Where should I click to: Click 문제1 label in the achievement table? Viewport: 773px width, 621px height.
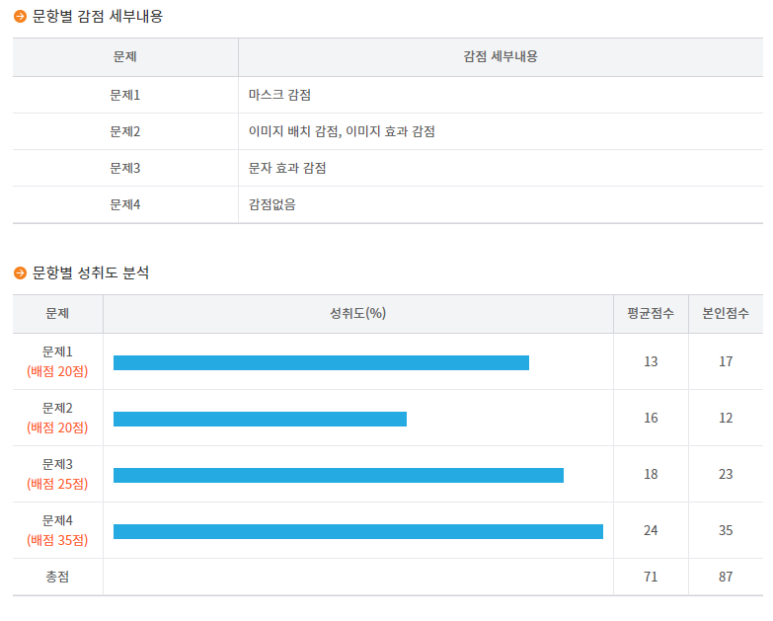57,352
